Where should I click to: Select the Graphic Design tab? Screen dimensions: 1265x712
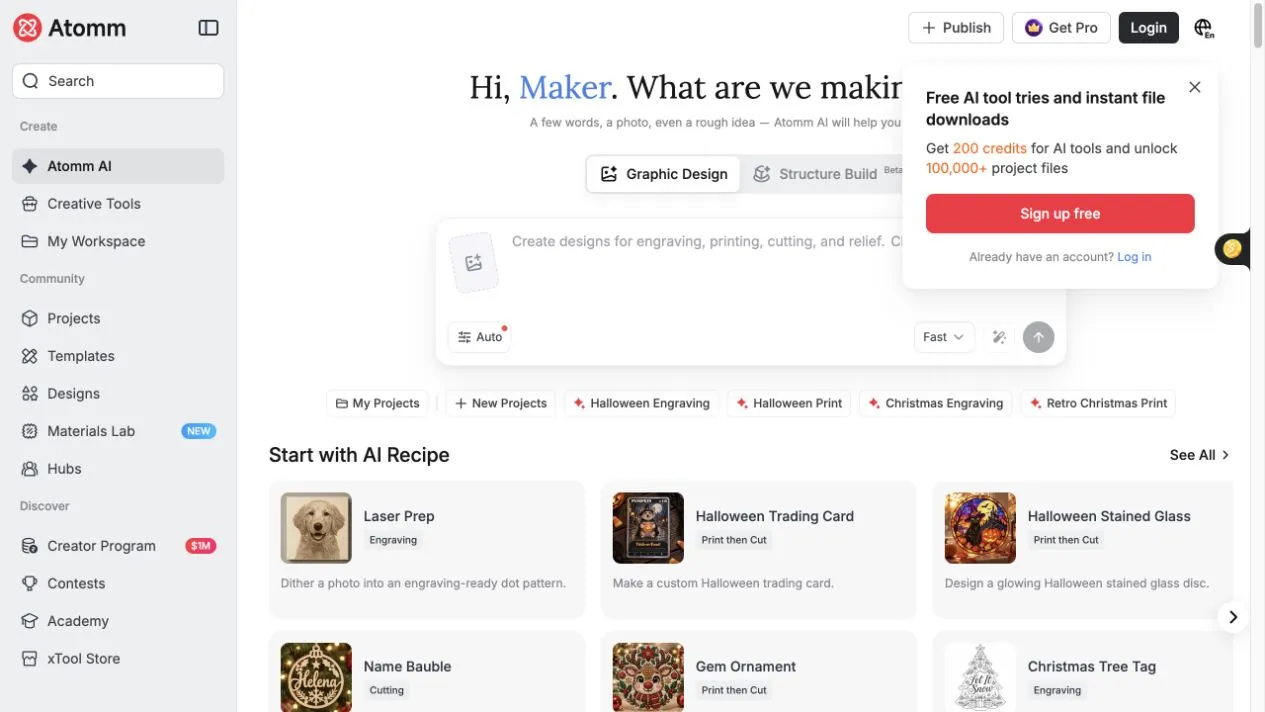pyautogui.click(x=664, y=174)
